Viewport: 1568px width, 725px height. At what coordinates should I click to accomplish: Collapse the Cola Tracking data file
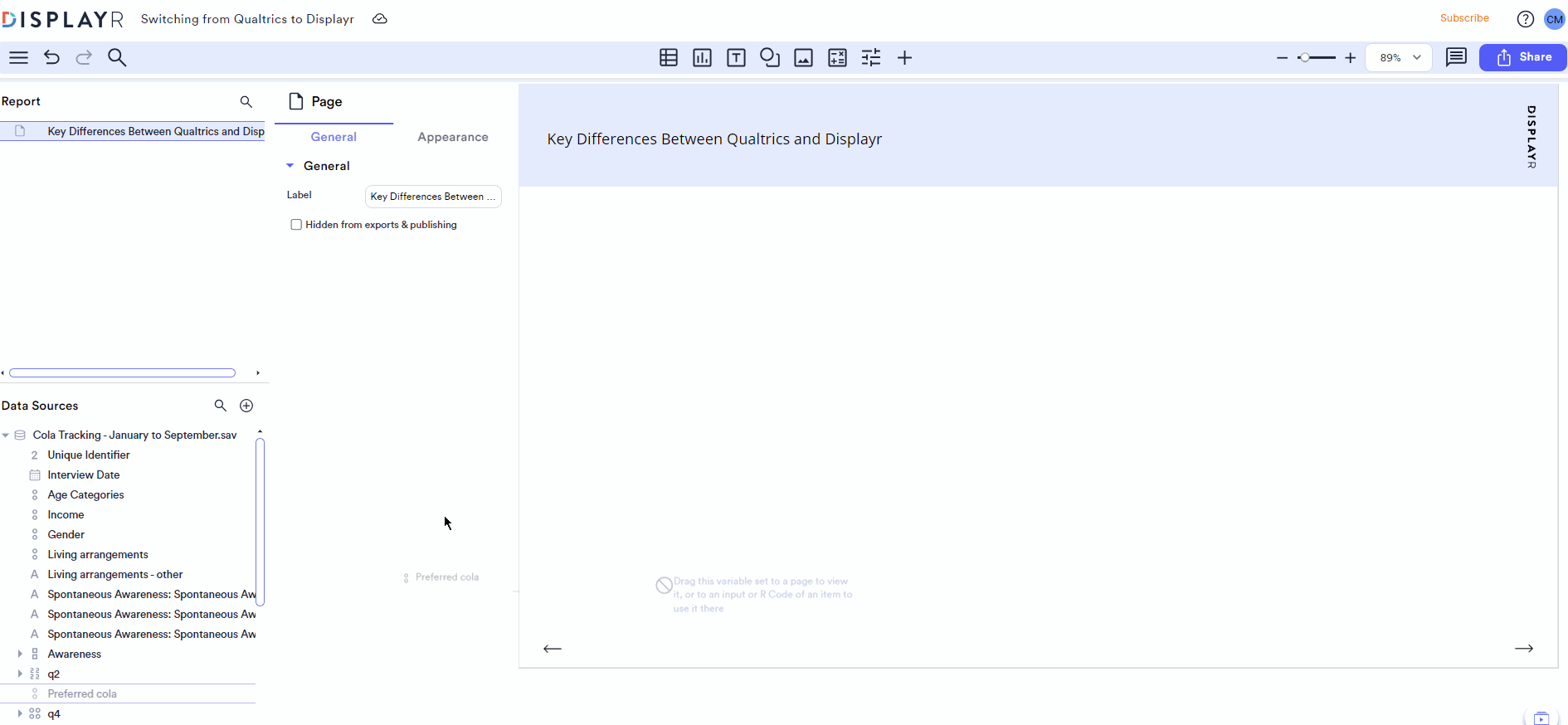tap(6, 435)
